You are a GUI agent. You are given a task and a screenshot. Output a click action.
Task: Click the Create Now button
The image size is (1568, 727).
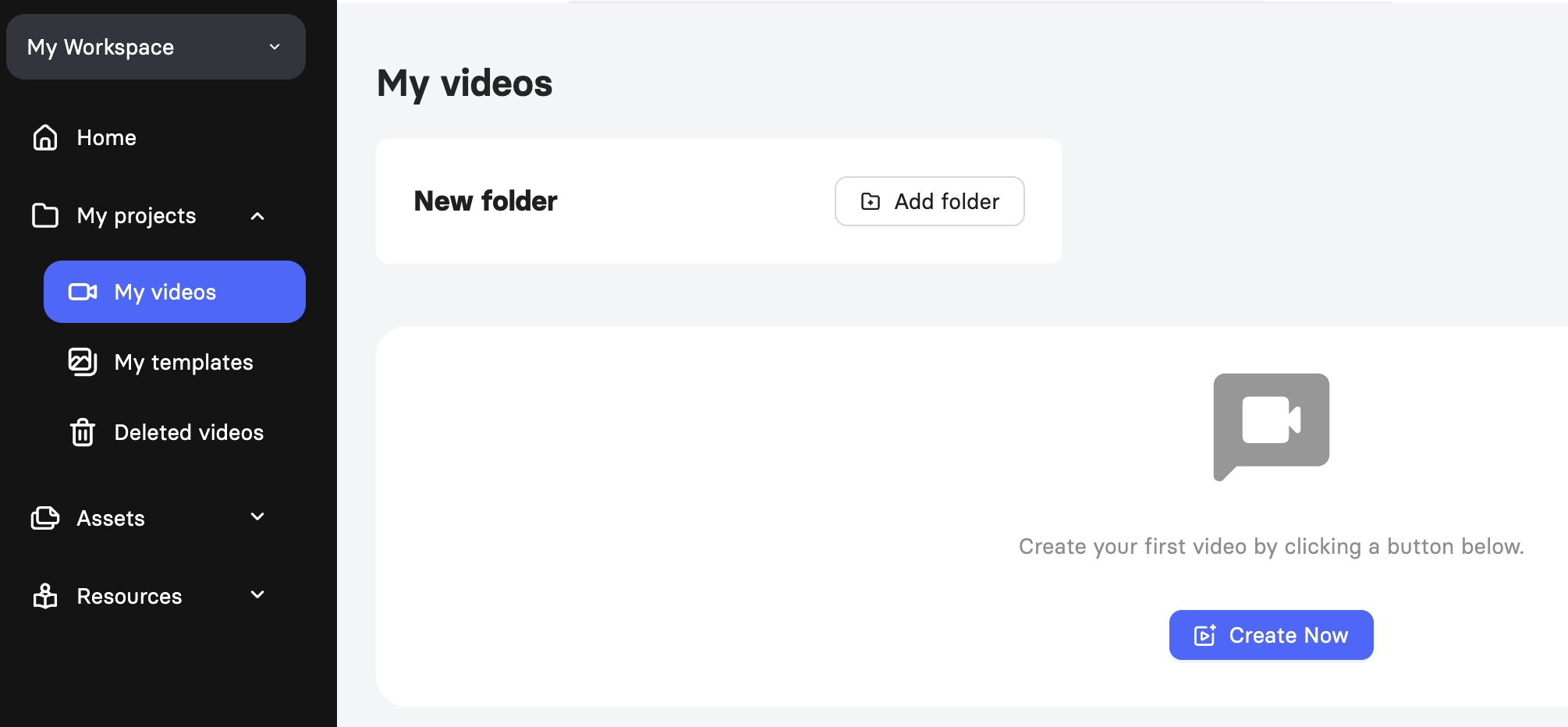point(1272,635)
